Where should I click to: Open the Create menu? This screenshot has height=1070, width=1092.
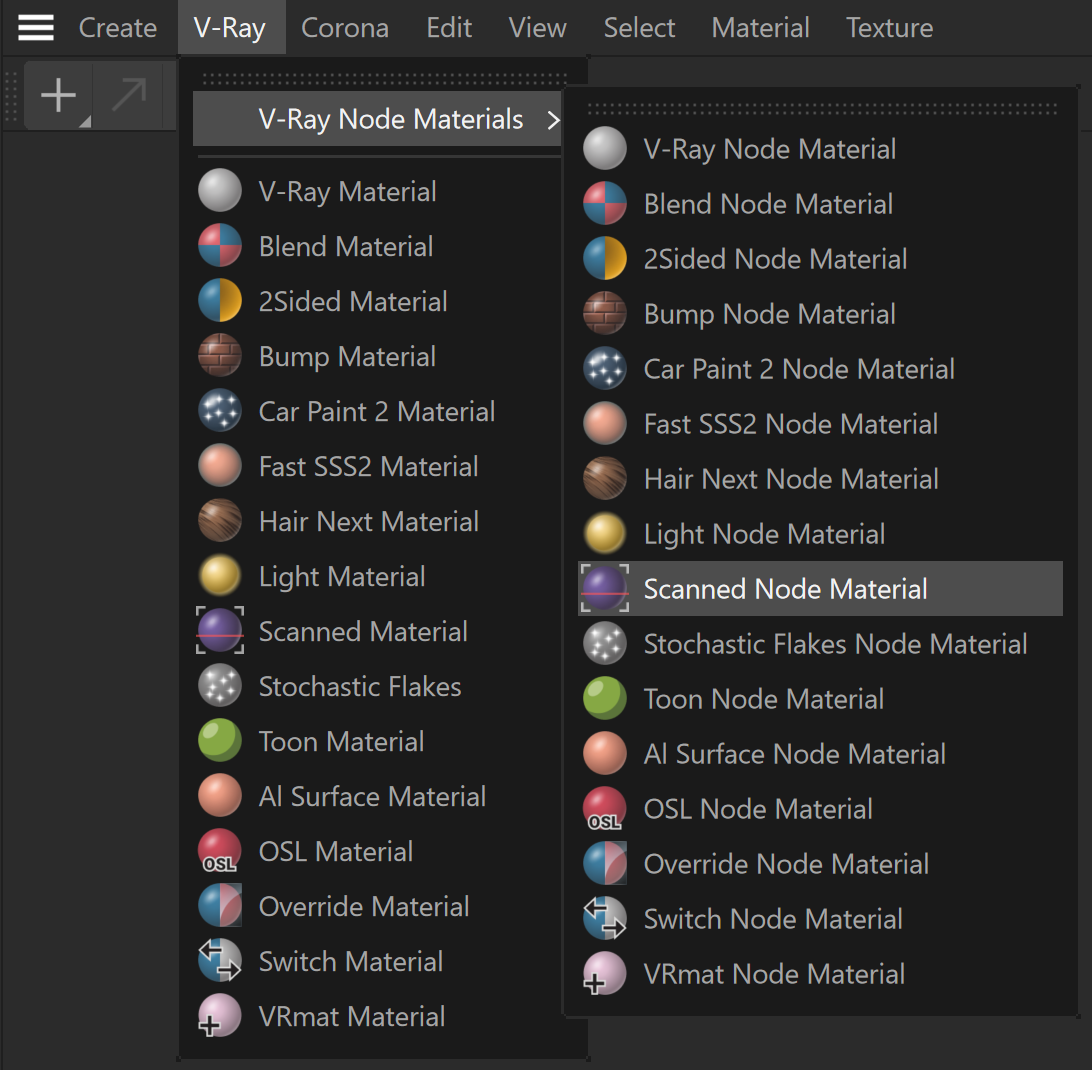tap(118, 28)
